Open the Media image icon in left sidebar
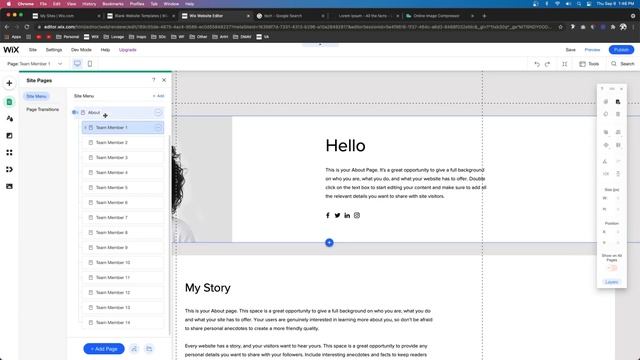Viewport: 640px width, 360px height. click(9, 187)
